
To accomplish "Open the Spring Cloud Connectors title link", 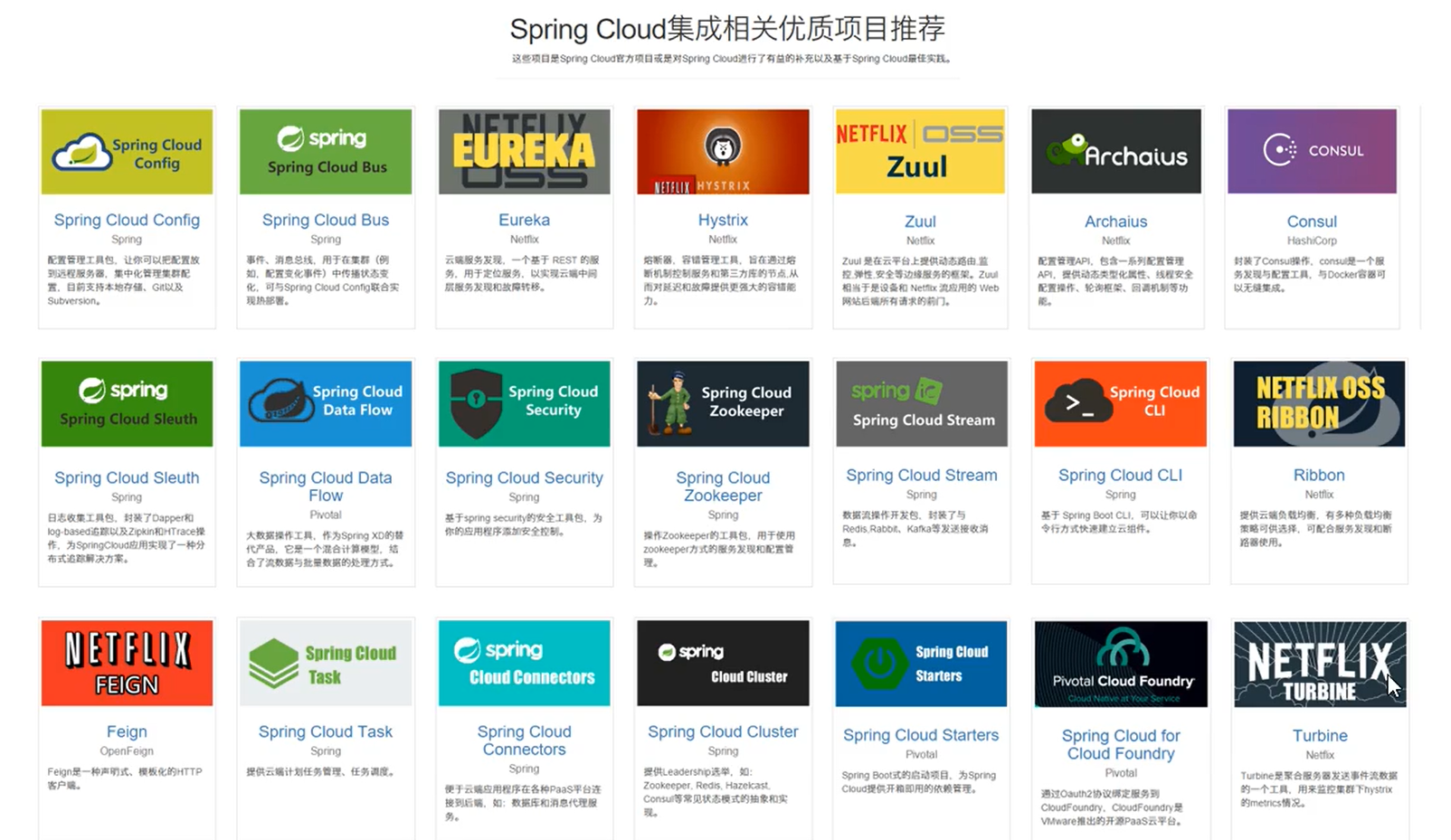I will (x=525, y=741).
